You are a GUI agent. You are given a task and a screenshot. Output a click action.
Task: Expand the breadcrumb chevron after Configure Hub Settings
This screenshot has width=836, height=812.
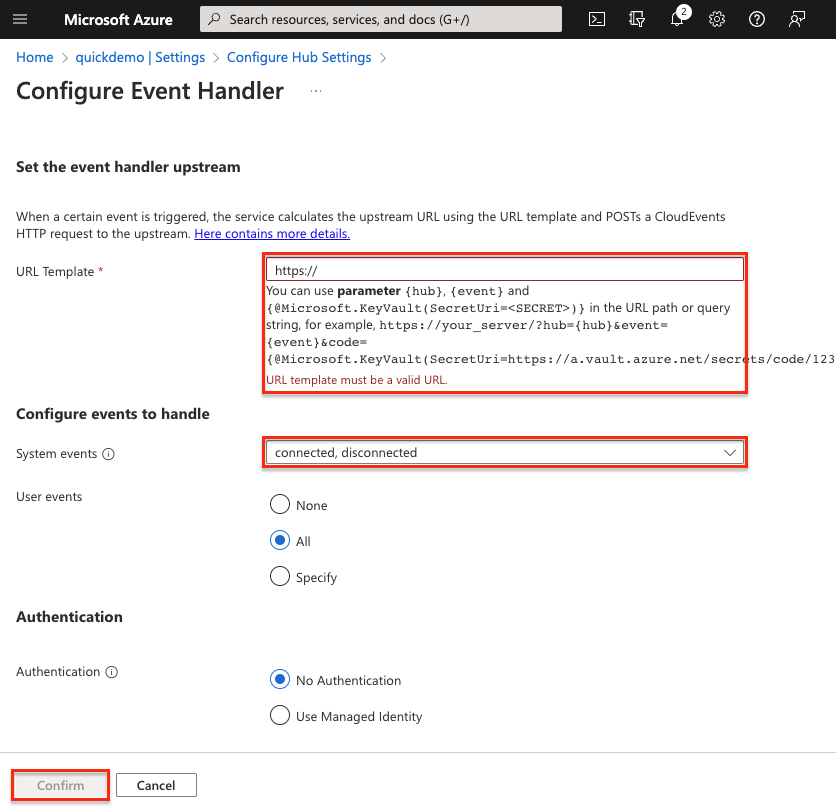[382, 57]
